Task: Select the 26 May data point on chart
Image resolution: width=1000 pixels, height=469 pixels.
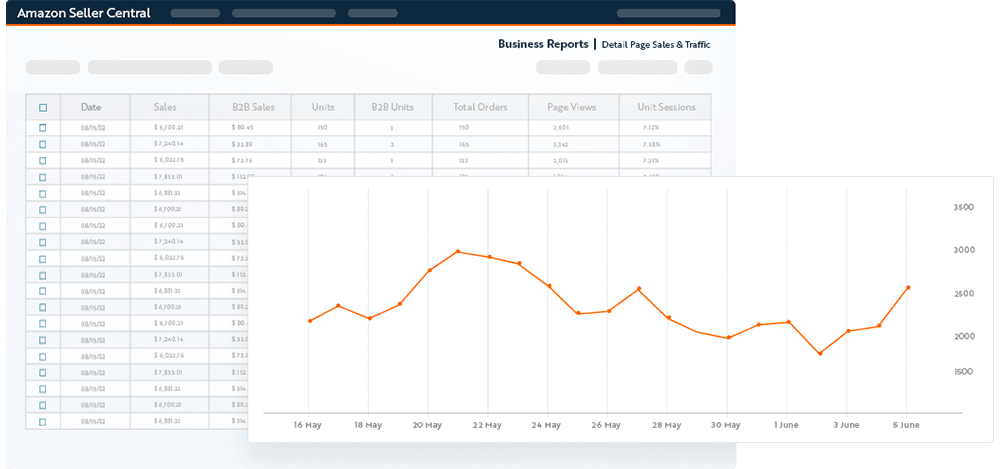Action: [x=608, y=311]
